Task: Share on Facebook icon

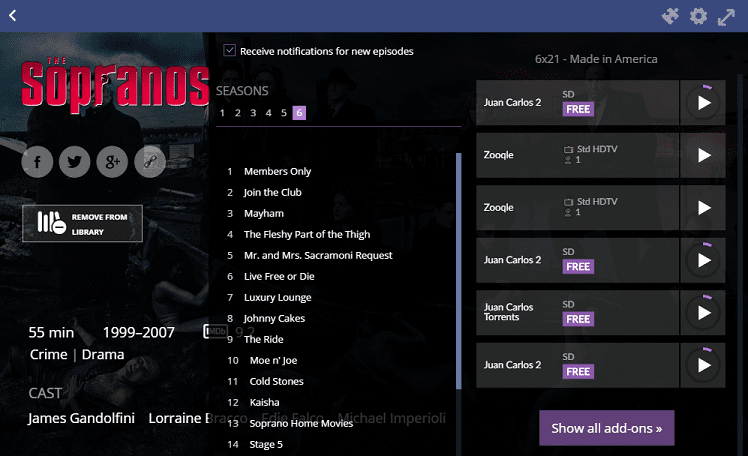Action: tap(37, 162)
